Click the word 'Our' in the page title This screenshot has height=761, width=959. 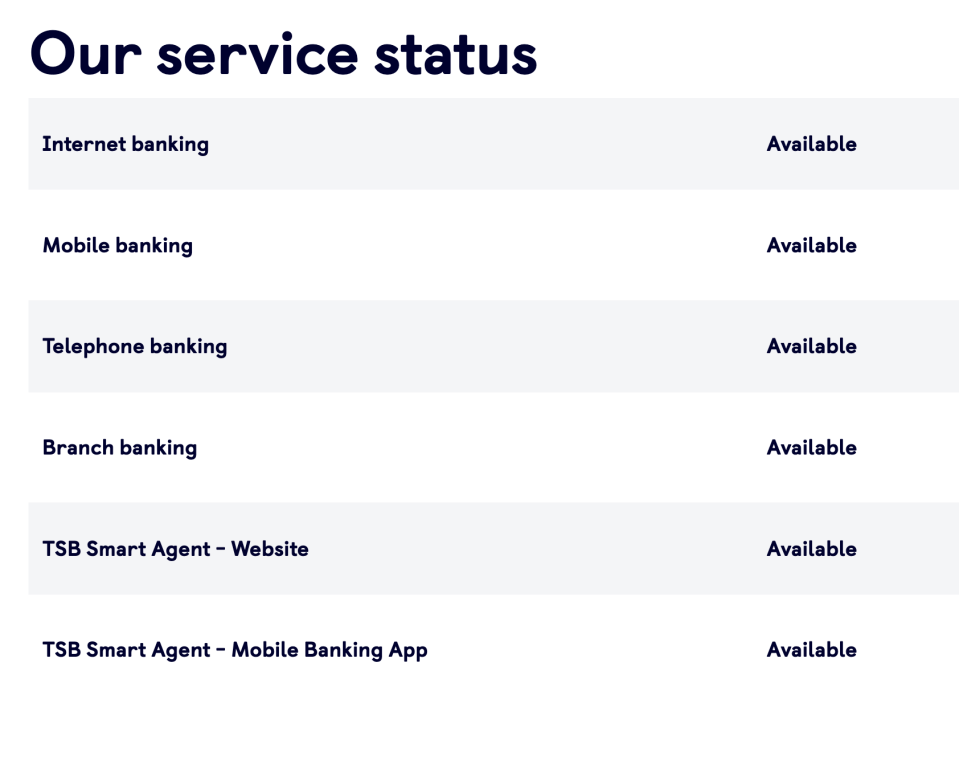(x=86, y=54)
